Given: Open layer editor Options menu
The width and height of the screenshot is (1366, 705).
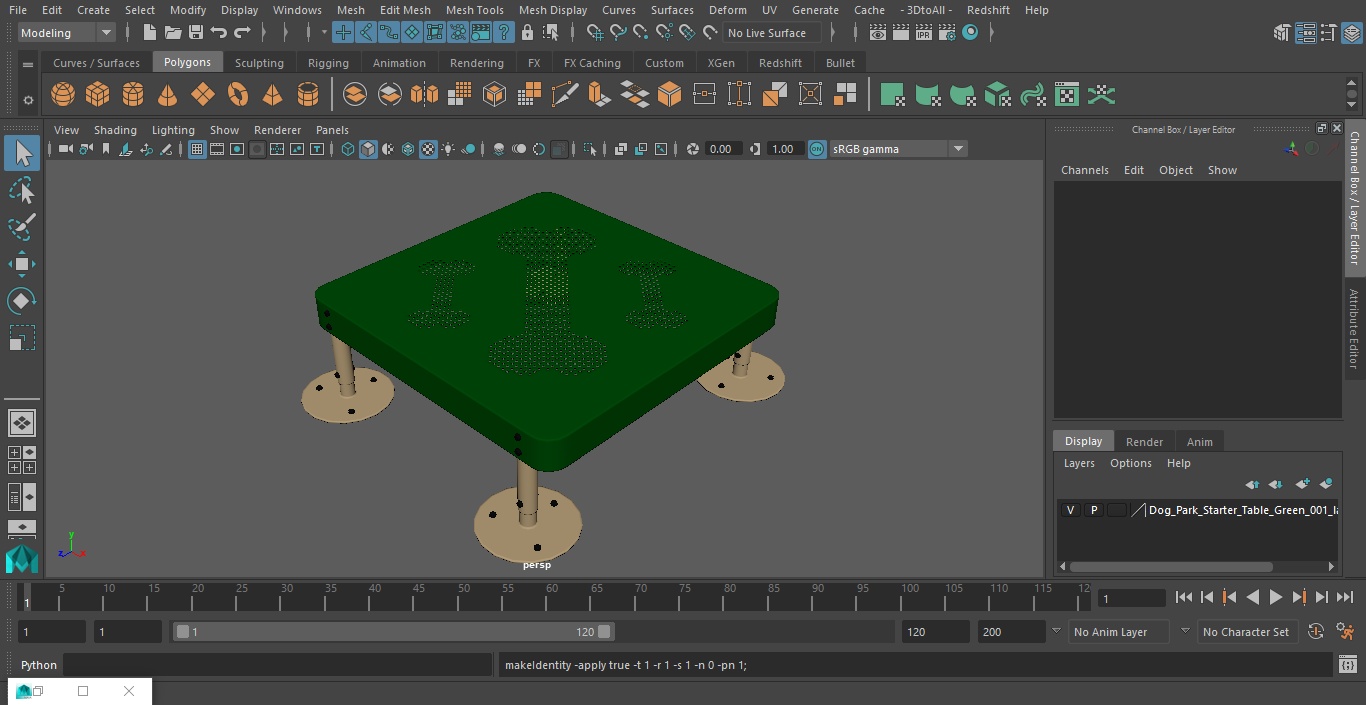Looking at the screenshot, I should pyautogui.click(x=1131, y=463).
